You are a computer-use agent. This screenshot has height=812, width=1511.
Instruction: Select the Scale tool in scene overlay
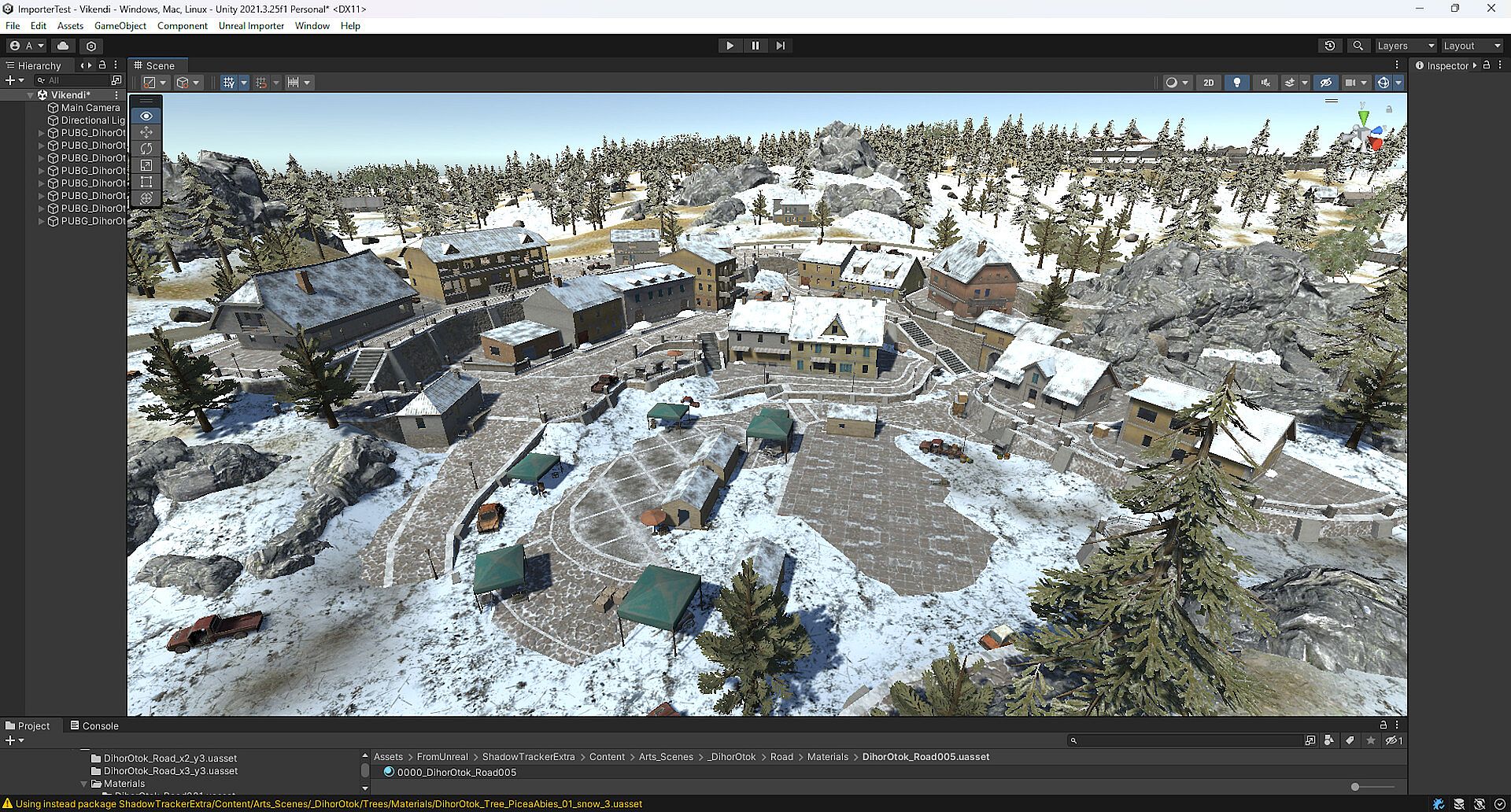click(146, 165)
